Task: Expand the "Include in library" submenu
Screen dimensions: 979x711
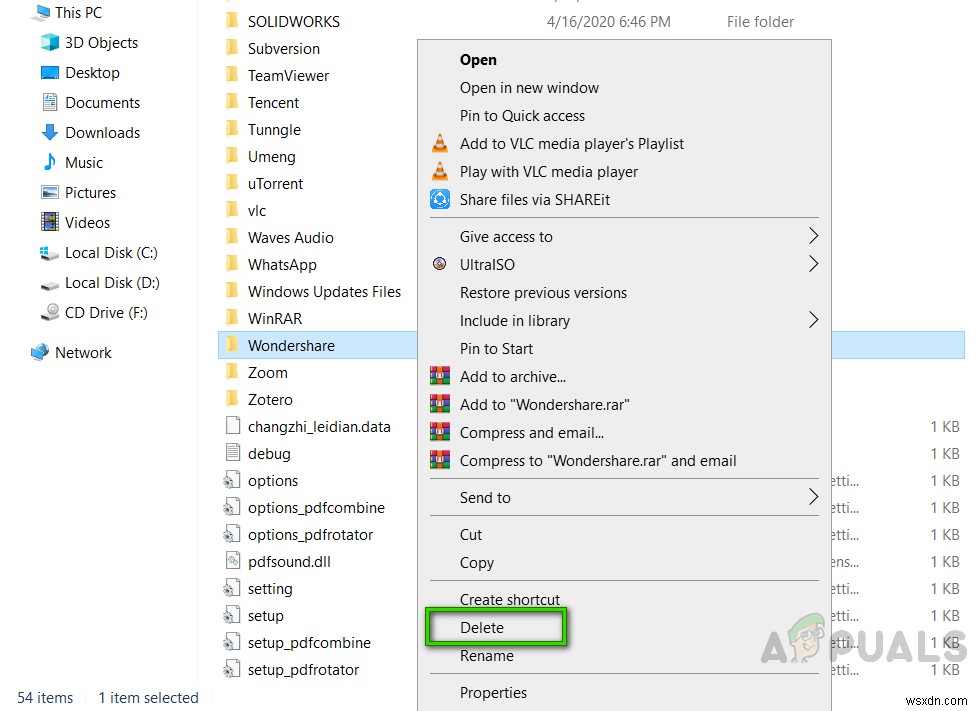Action: coord(516,320)
